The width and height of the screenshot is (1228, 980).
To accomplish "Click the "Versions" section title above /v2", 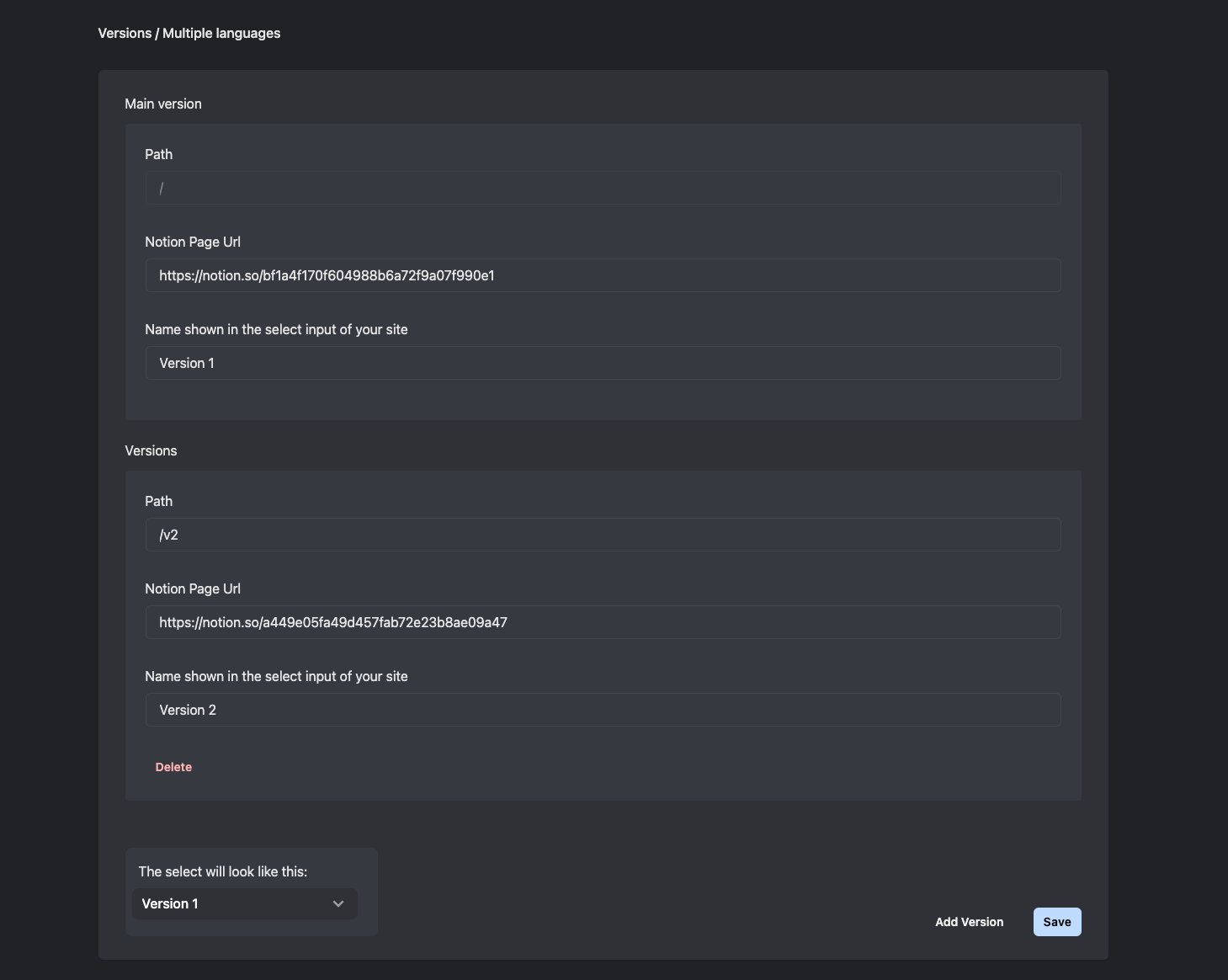I will tap(151, 451).
